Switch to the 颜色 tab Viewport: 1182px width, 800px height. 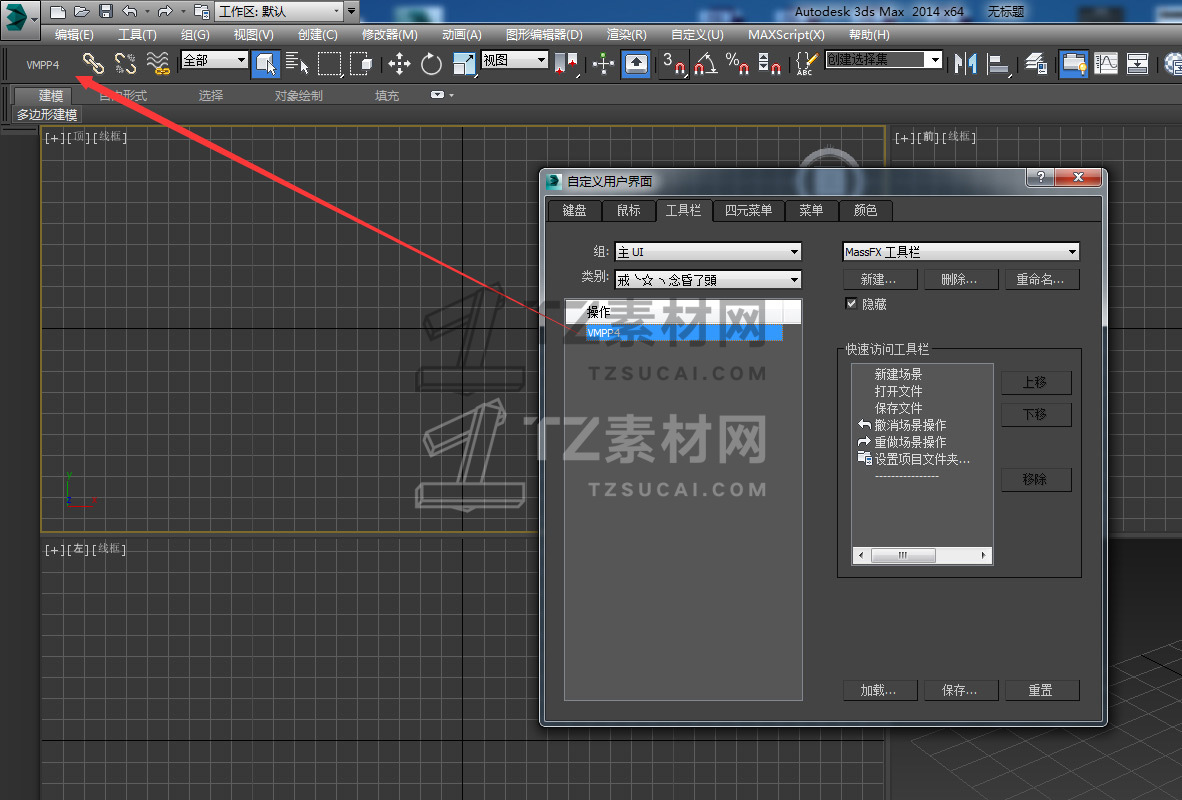tap(865, 210)
